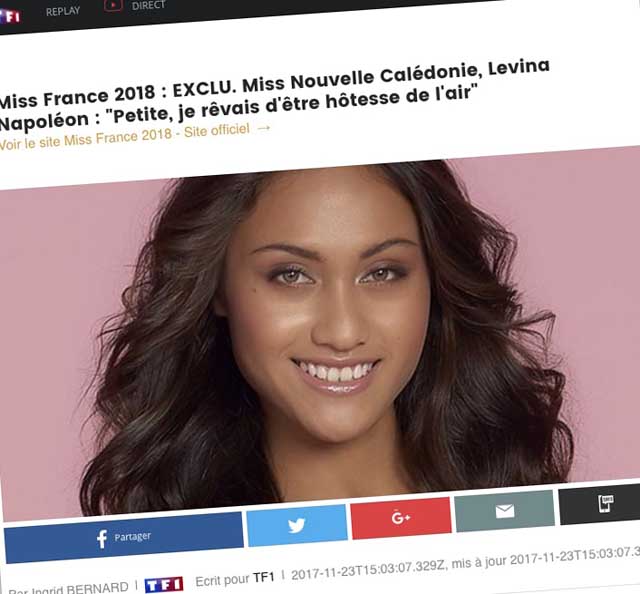
Task: Open author Ingrid BERNARD link
Action: pos(69,589)
